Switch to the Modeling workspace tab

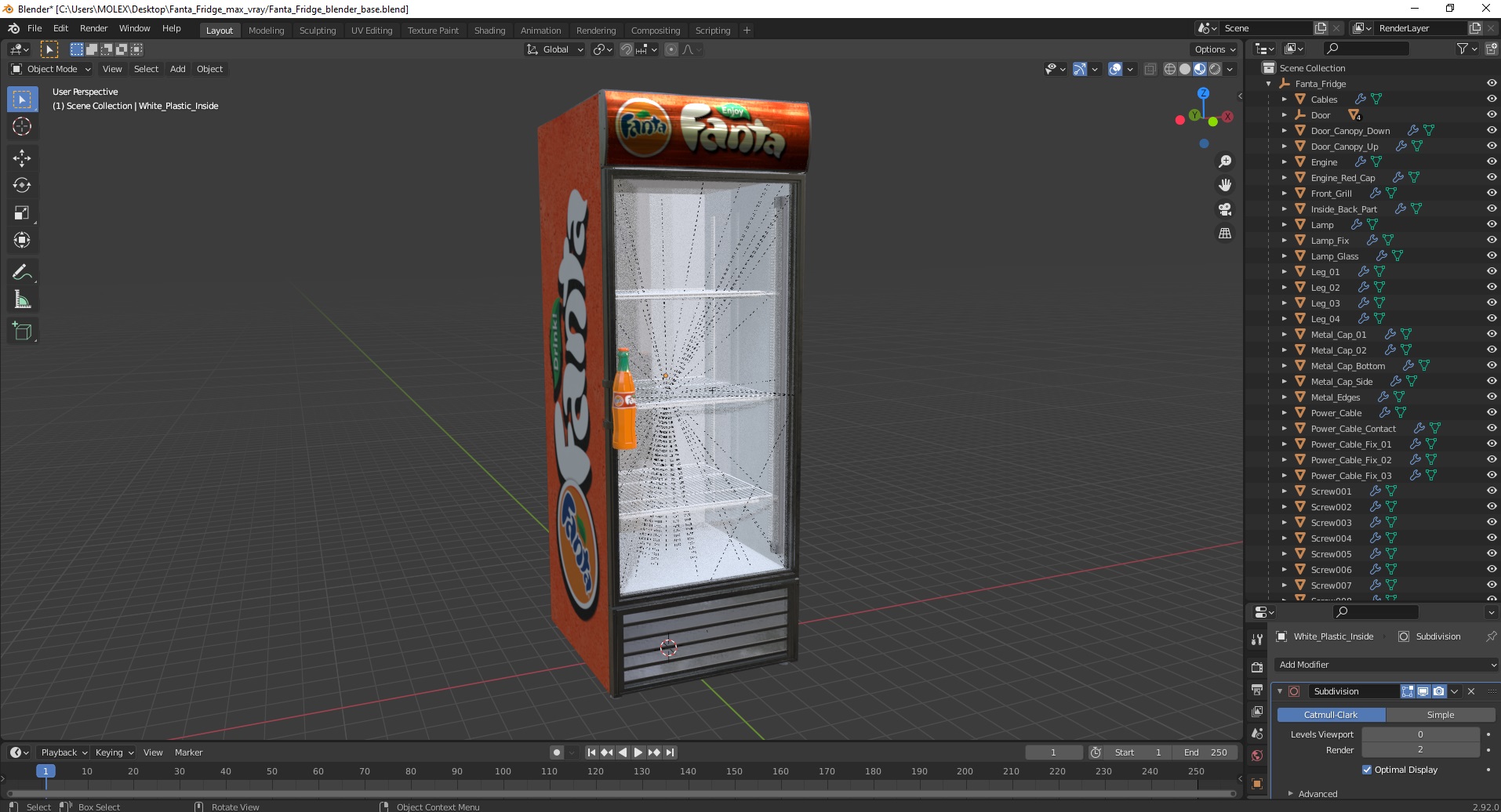pyautogui.click(x=266, y=31)
